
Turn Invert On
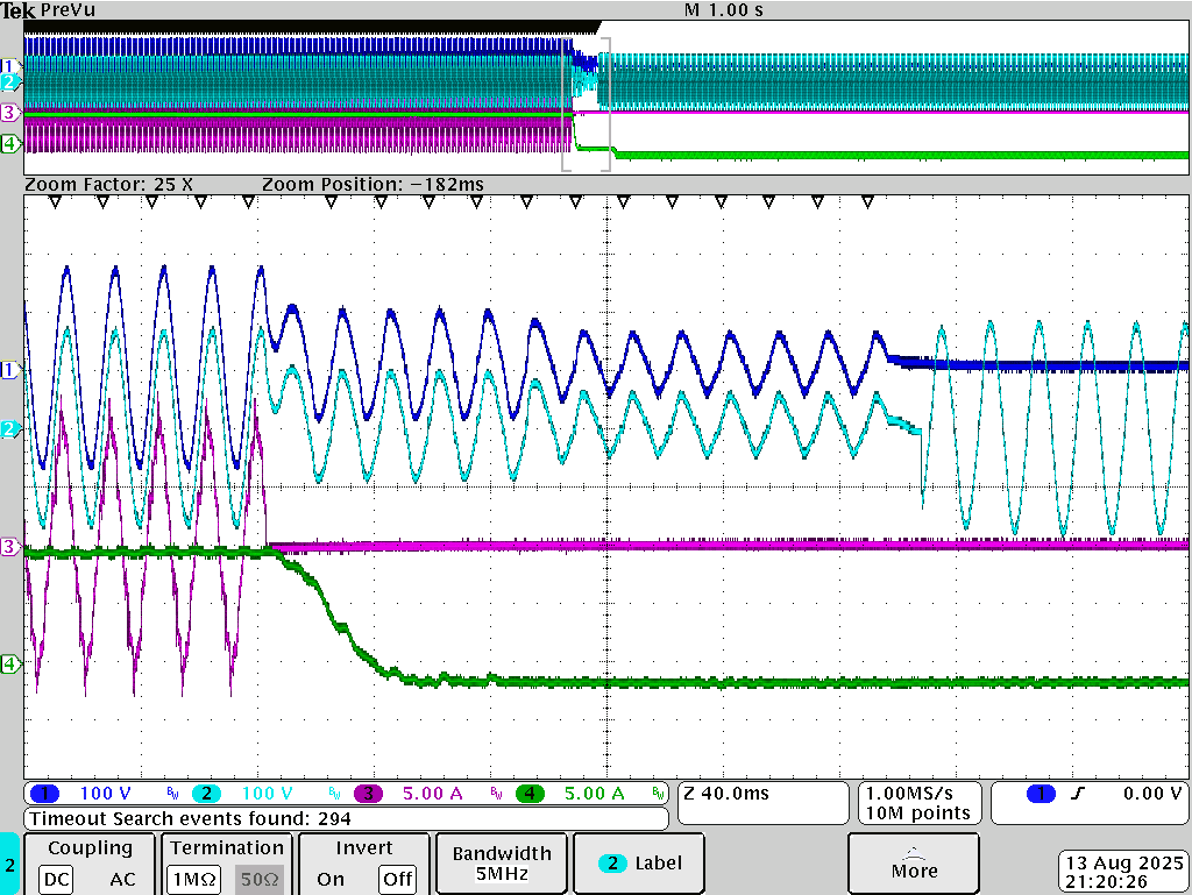pos(330,879)
